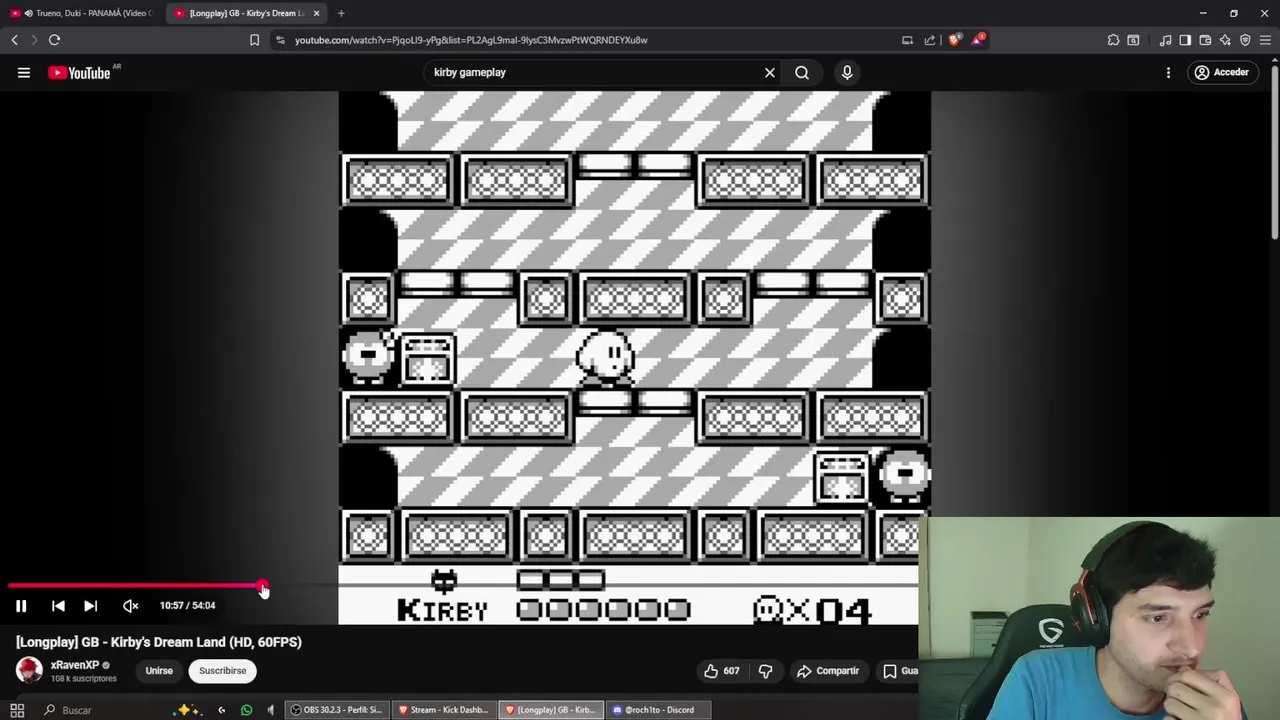1280x720 pixels.
Task: Subscribe using the Suscribirse button
Action: click(222, 671)
